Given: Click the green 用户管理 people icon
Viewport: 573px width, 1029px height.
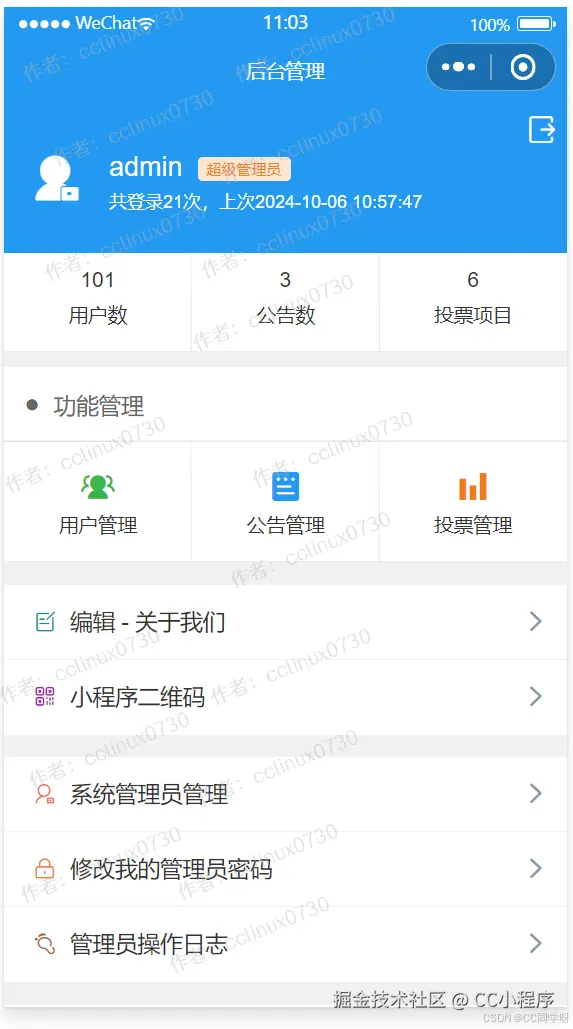Looking at the screenshot, I should [x=98, y=486].
